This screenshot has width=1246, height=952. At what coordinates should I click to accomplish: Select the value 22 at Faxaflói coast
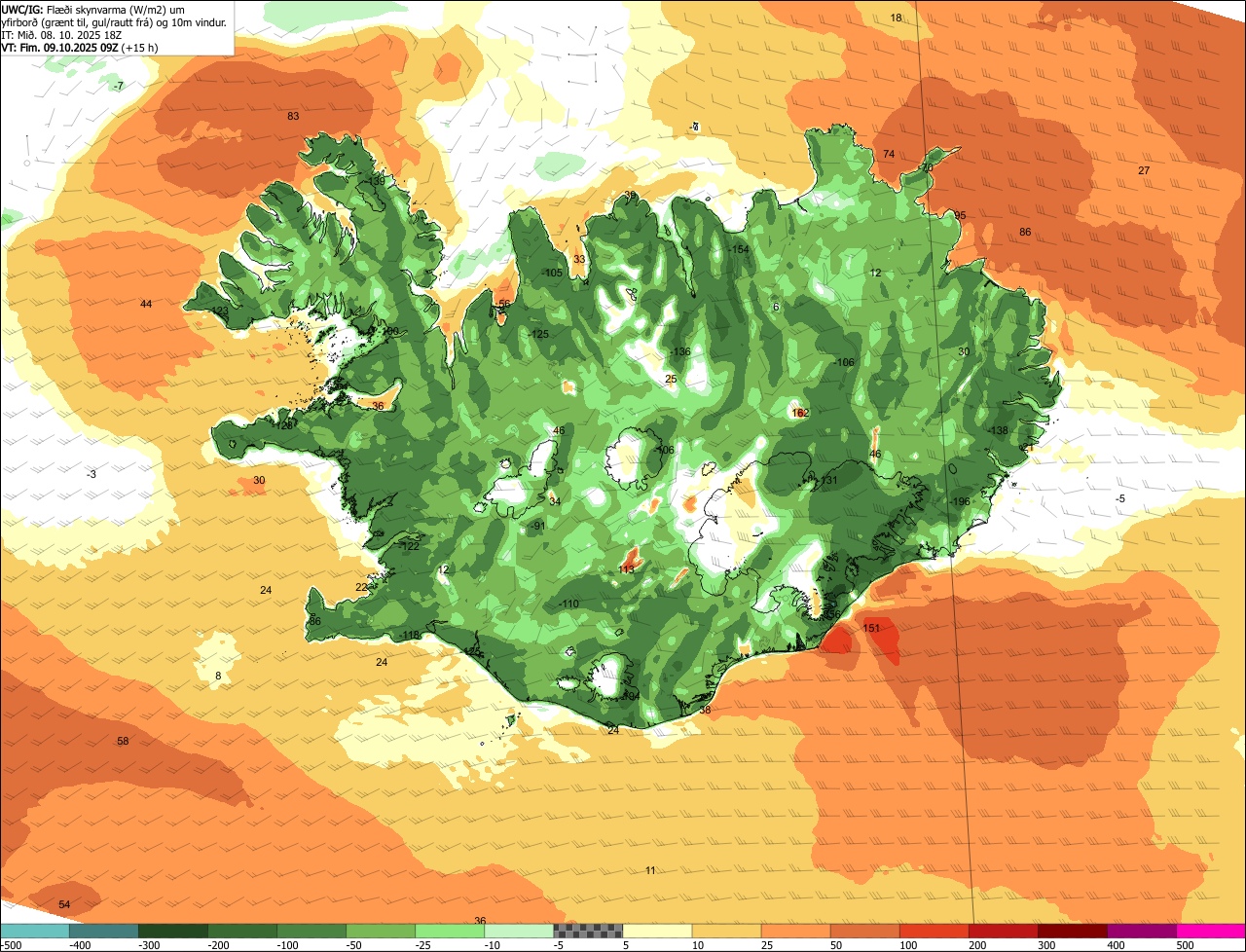point(361,588)
